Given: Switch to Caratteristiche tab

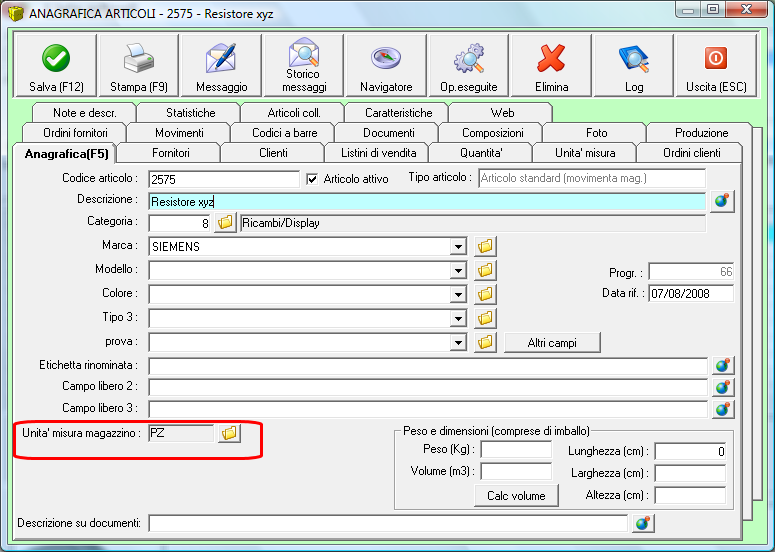Looking at the screenshot, I should (x=398, y=113).
